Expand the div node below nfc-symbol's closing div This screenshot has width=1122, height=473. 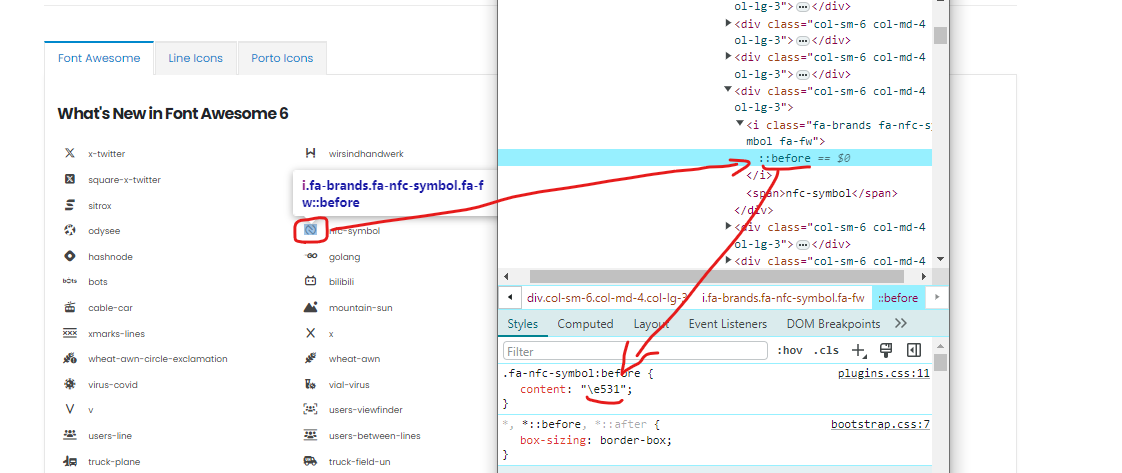[728, 227]
